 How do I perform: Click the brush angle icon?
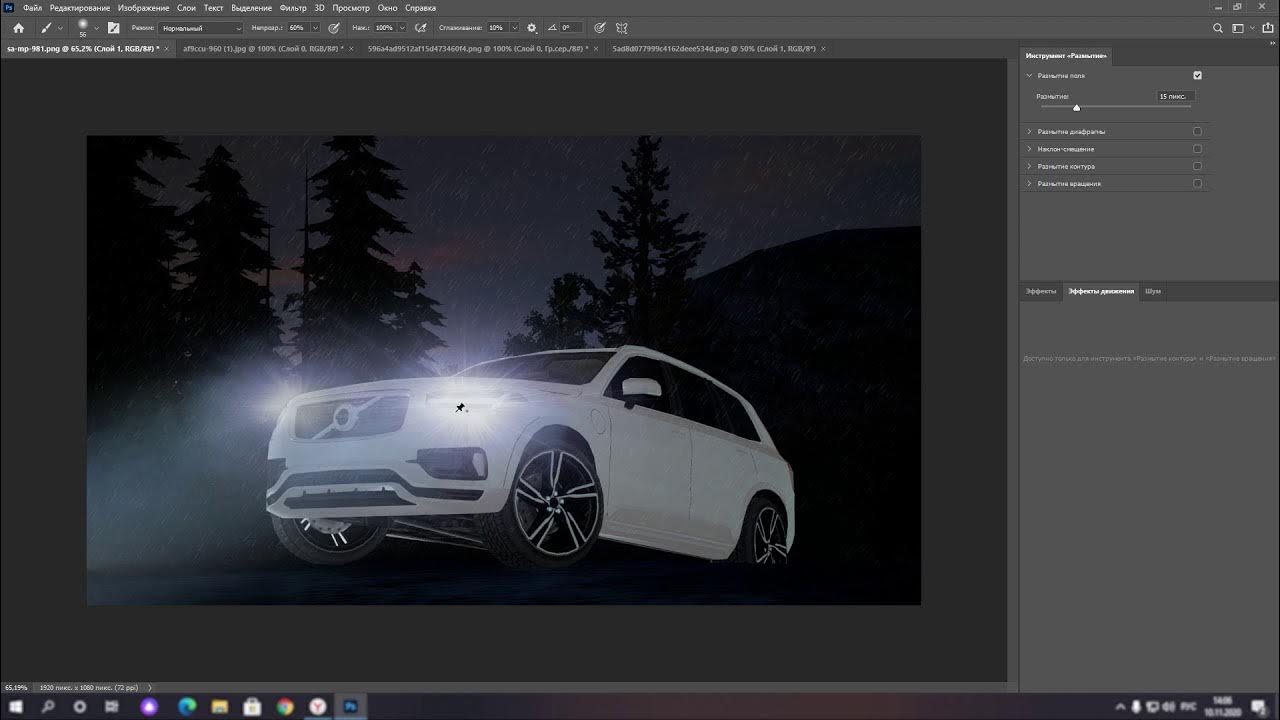(x=553, y=28)
